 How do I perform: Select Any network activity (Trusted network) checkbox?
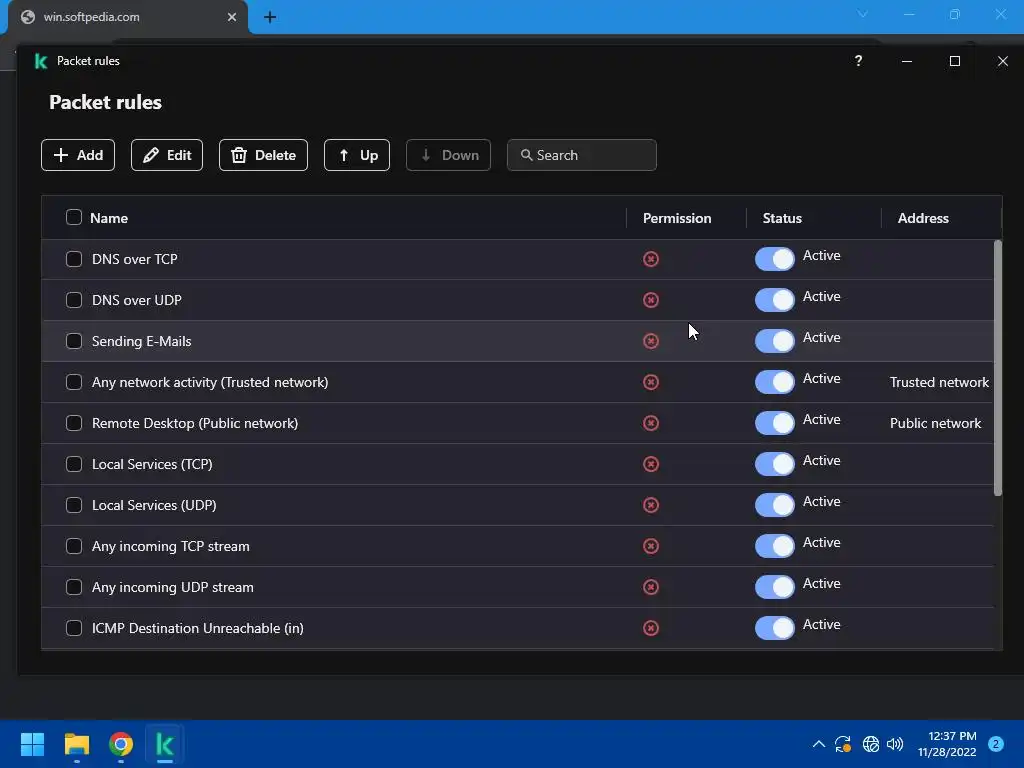[74, 382]
